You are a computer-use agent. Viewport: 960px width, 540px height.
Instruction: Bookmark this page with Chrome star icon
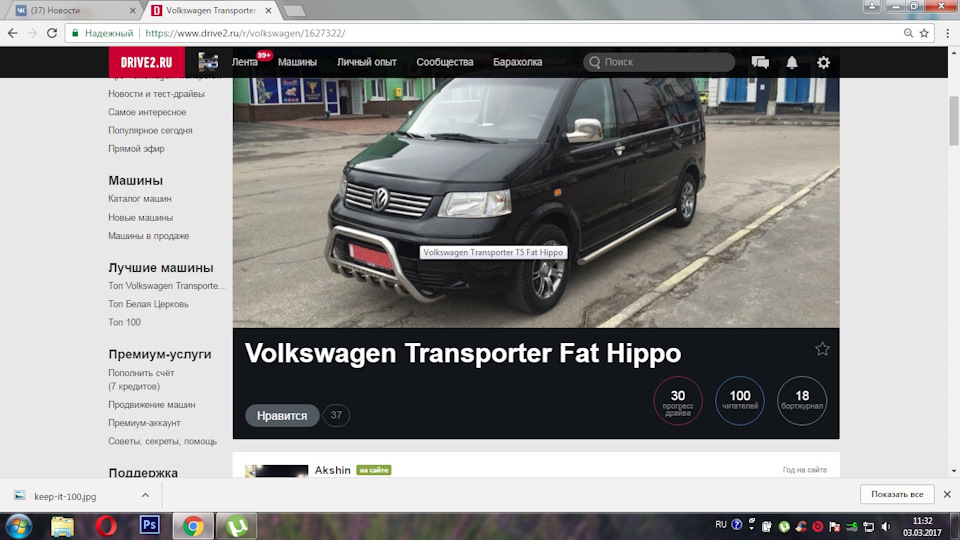[924, 33]
